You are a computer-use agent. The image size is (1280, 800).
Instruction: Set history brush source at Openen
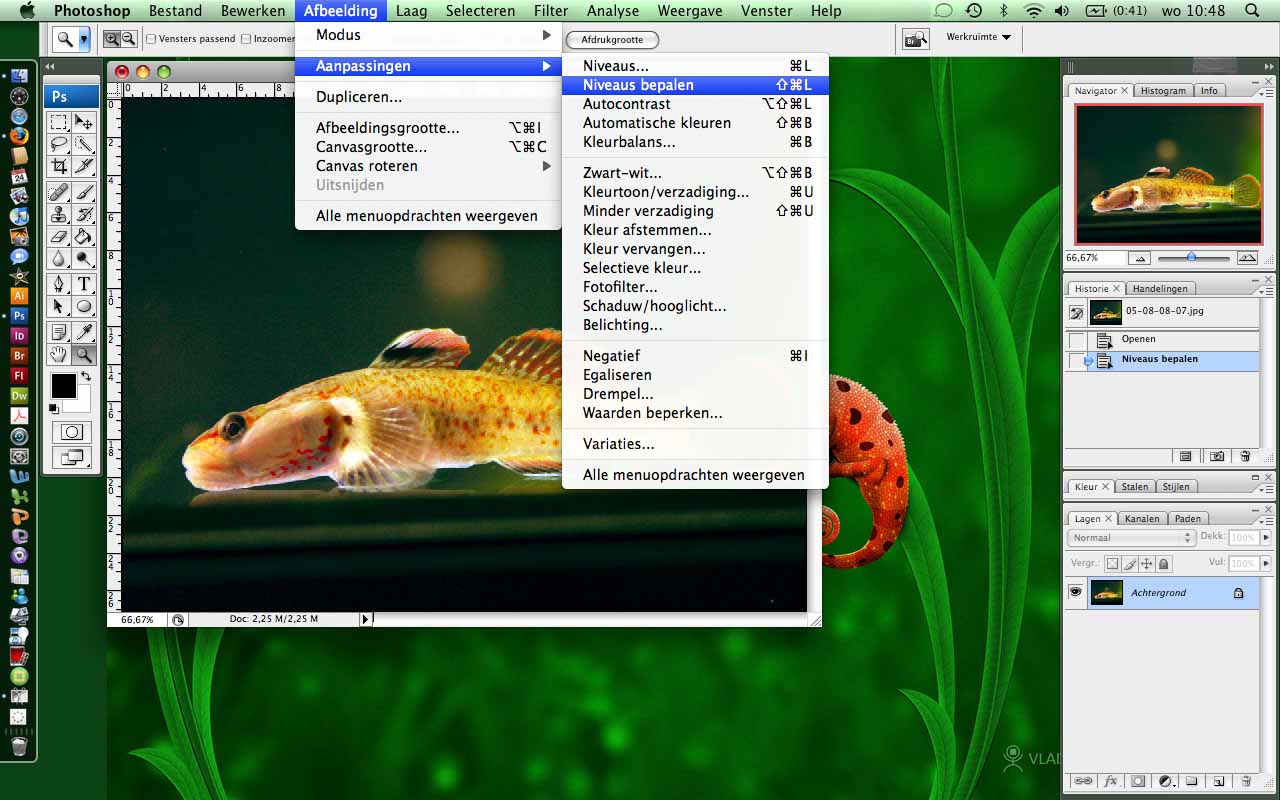coord(1076,340)
